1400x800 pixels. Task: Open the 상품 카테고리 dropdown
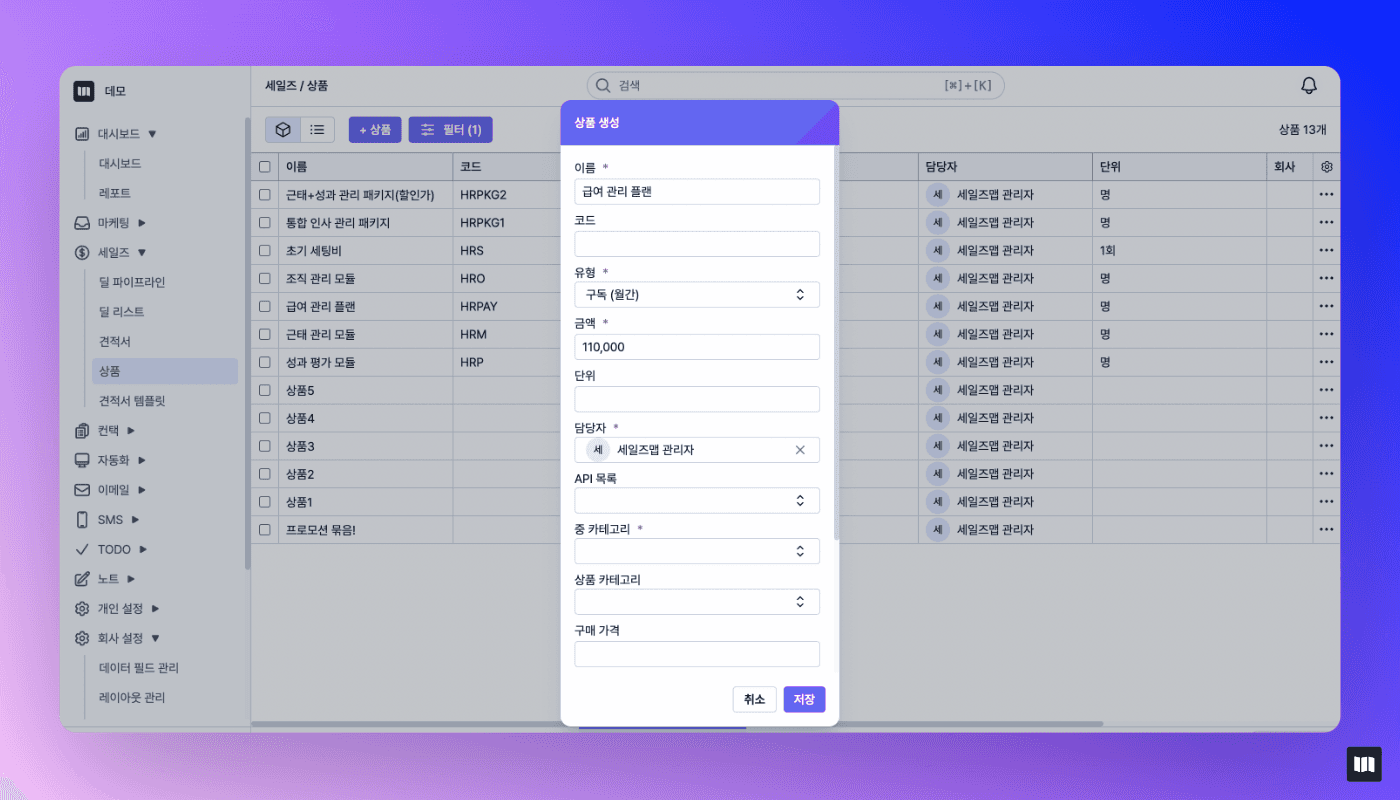[697, 602]
